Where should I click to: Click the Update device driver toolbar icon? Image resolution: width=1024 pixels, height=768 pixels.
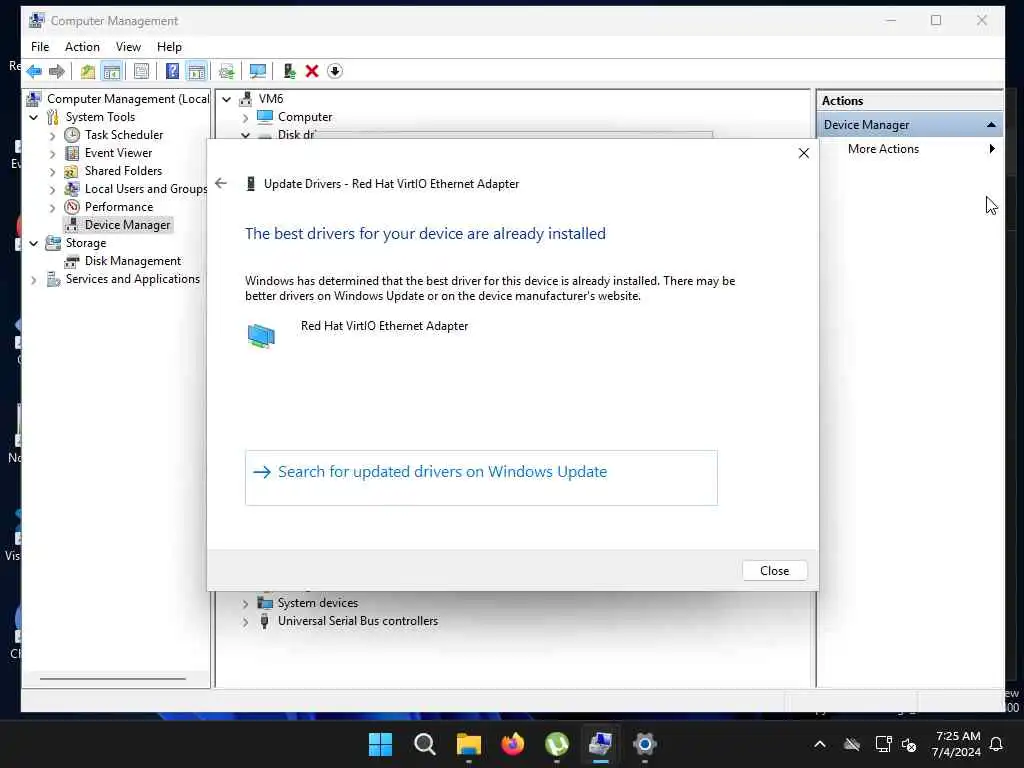(227, 71)
